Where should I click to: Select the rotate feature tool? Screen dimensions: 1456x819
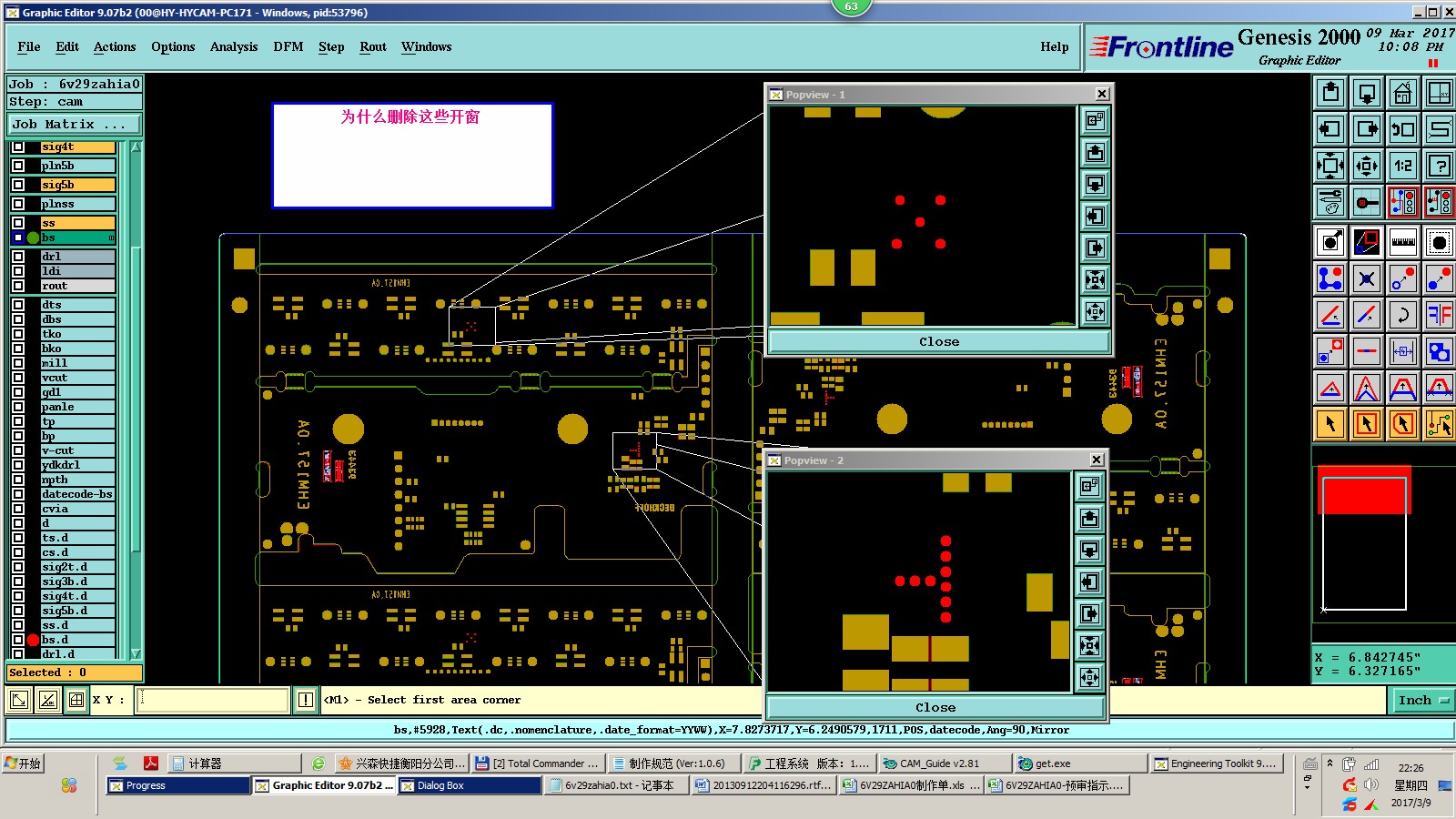pos(1402,315)
